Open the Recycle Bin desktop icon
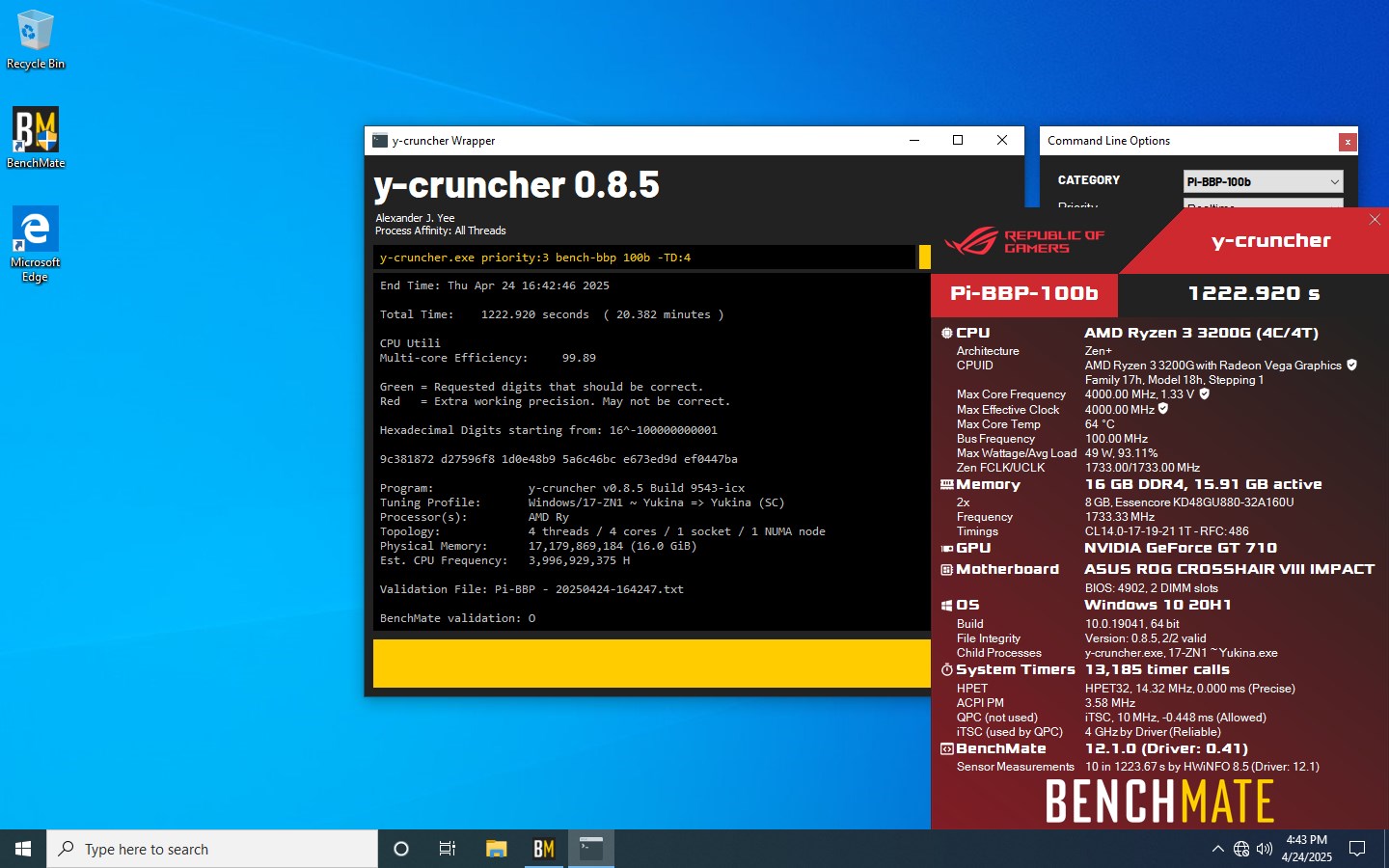 36,41
